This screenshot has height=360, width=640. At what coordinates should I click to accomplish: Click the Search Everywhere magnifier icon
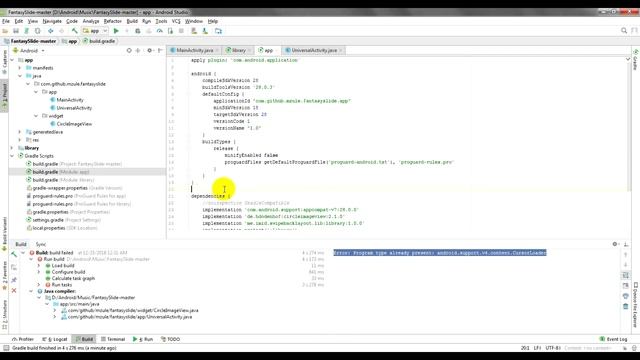pyautogui.click(x=624, y=31)
